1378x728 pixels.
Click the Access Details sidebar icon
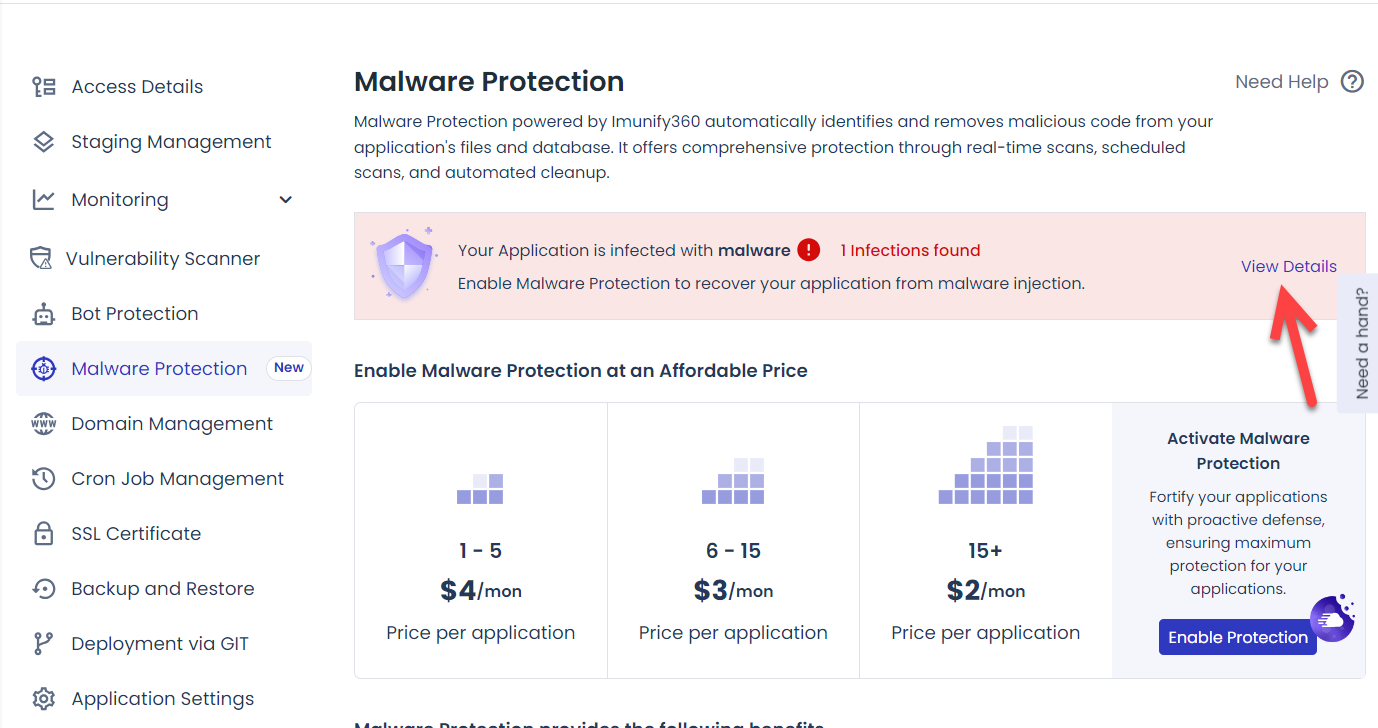tap(43, 87)
